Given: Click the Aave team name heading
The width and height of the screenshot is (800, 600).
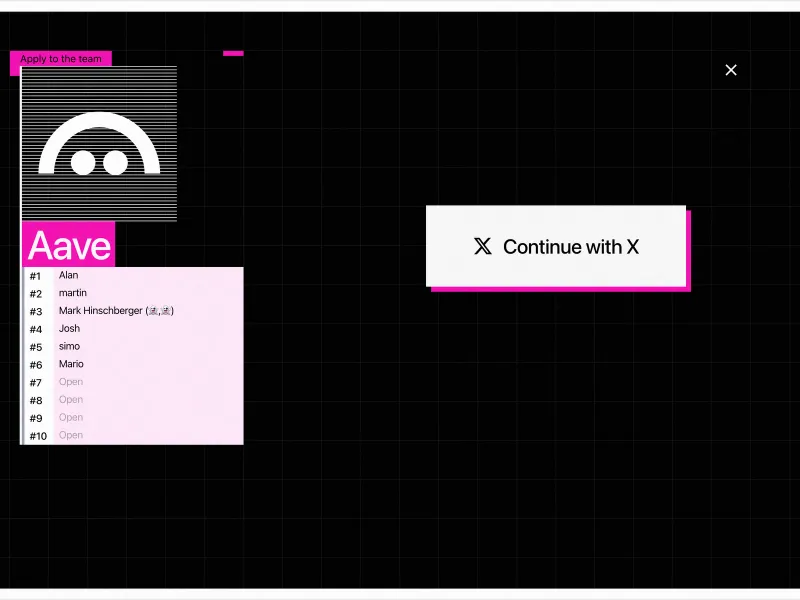Looking at the screenshot, I should [69, 245].
